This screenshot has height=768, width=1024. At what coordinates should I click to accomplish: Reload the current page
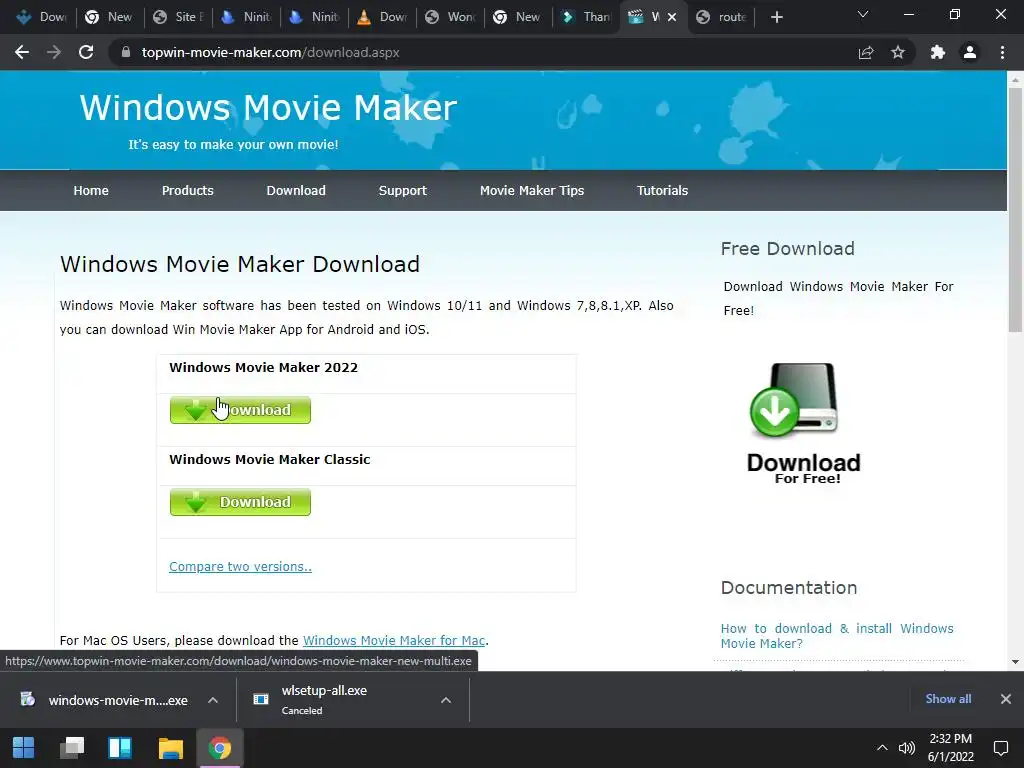(x=86, y=52)
